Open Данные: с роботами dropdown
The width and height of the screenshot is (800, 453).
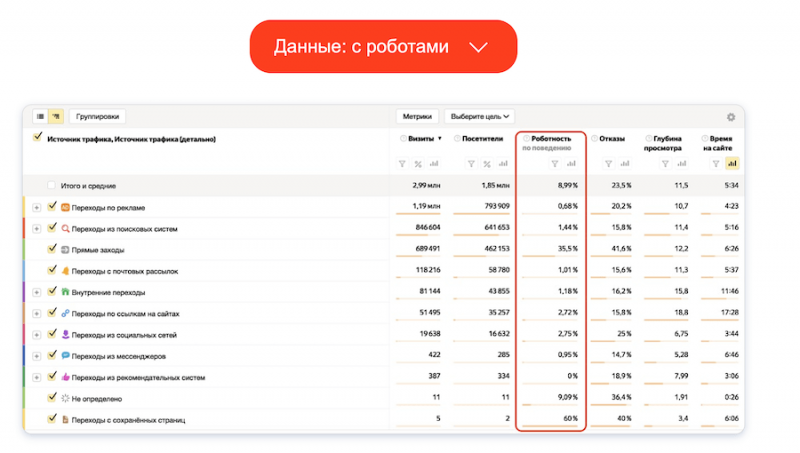[382, 47]
